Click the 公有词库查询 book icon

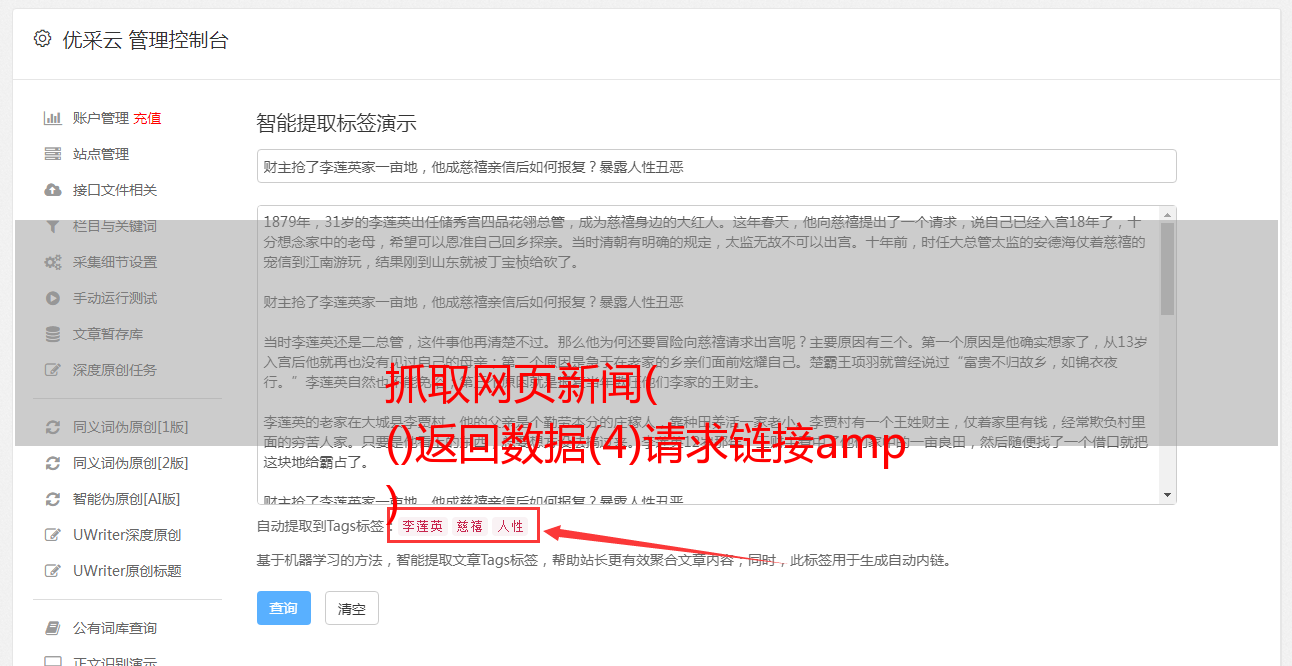tap(53, 628)
